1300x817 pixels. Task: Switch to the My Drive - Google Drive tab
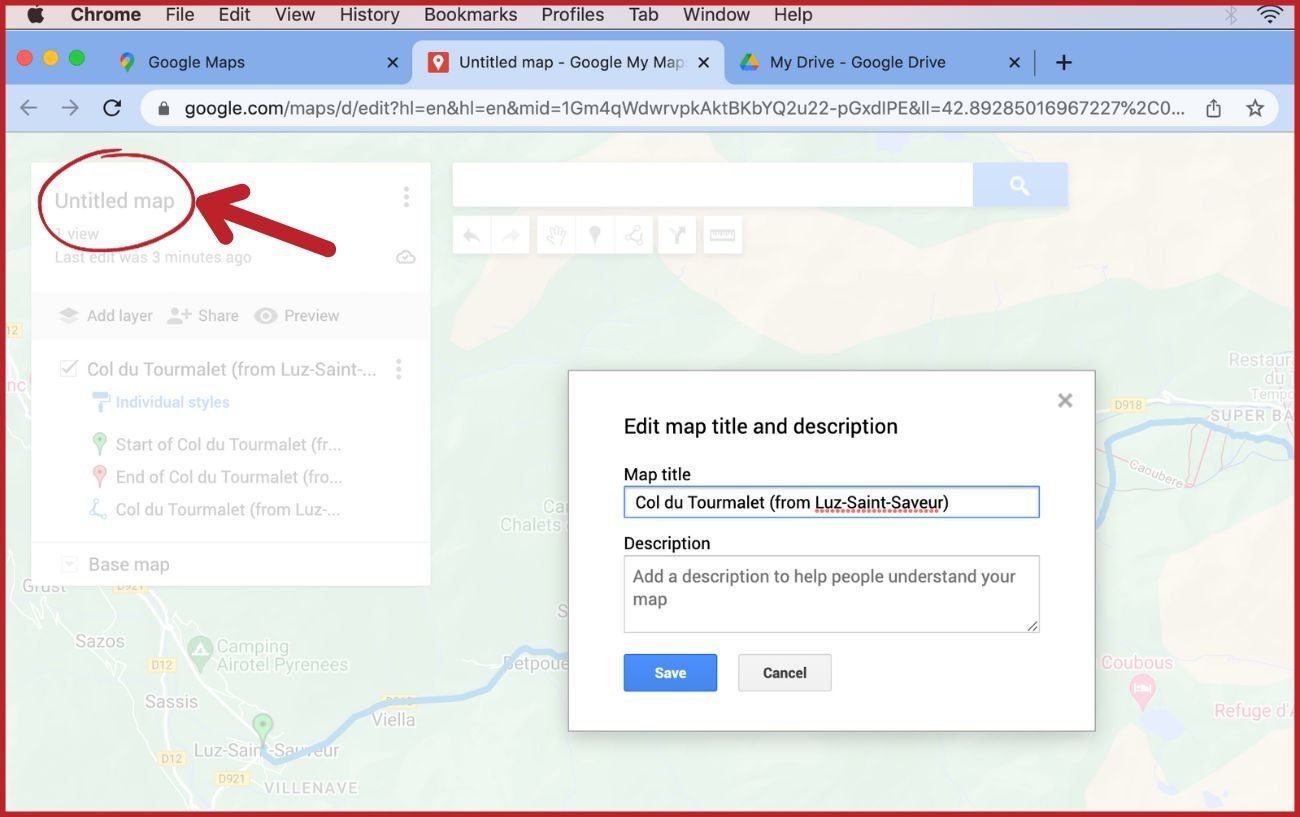click(880, 62)
